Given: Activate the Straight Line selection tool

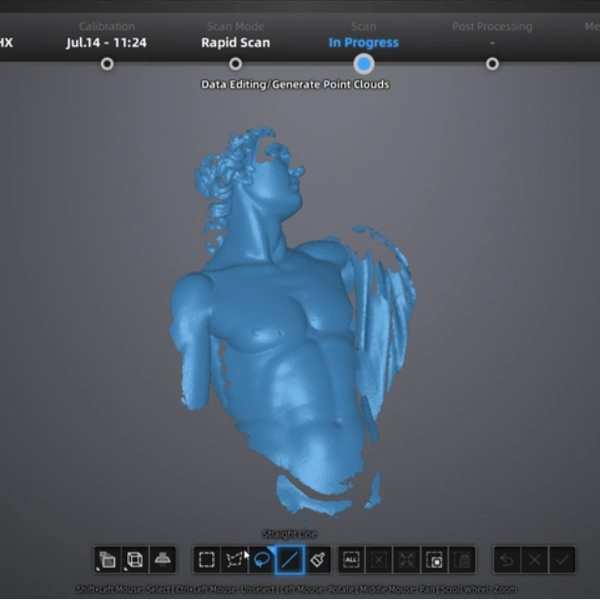Looking at the screenshot, I should tap(290, 560).
